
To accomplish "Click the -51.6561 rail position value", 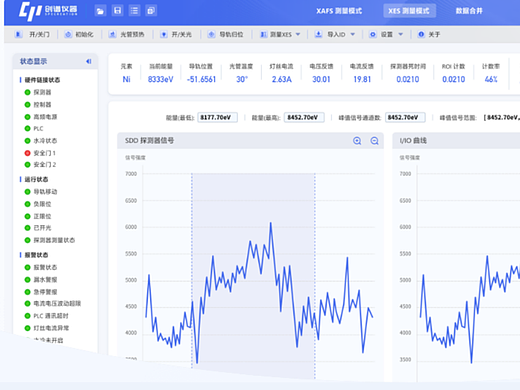I will [x=201, y=79].
